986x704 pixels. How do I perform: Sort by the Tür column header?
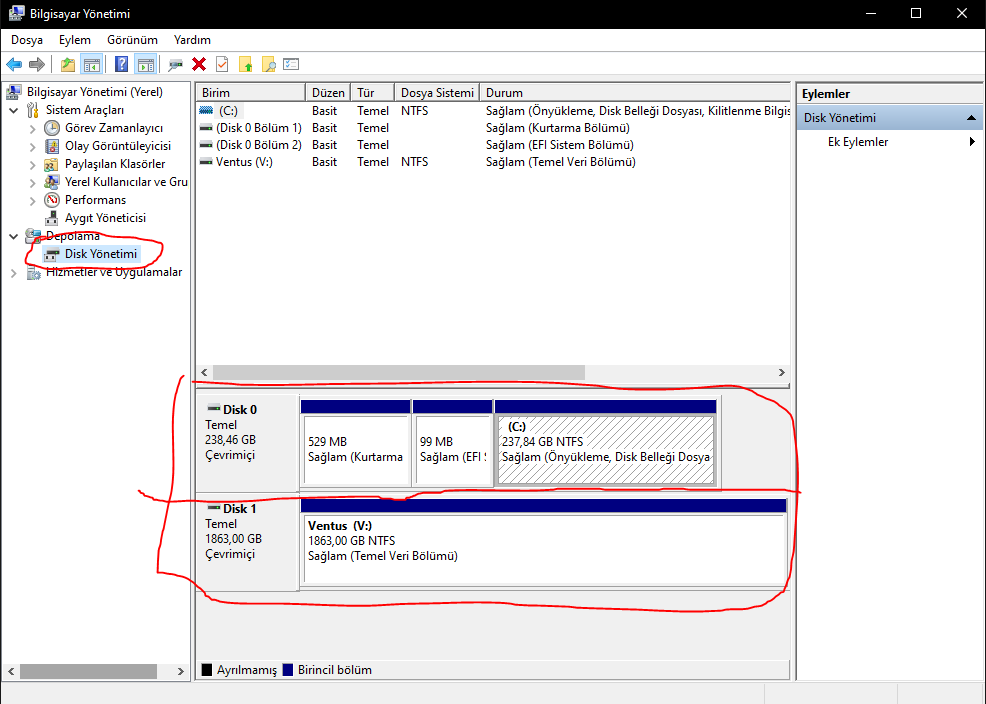click(372, 92)
